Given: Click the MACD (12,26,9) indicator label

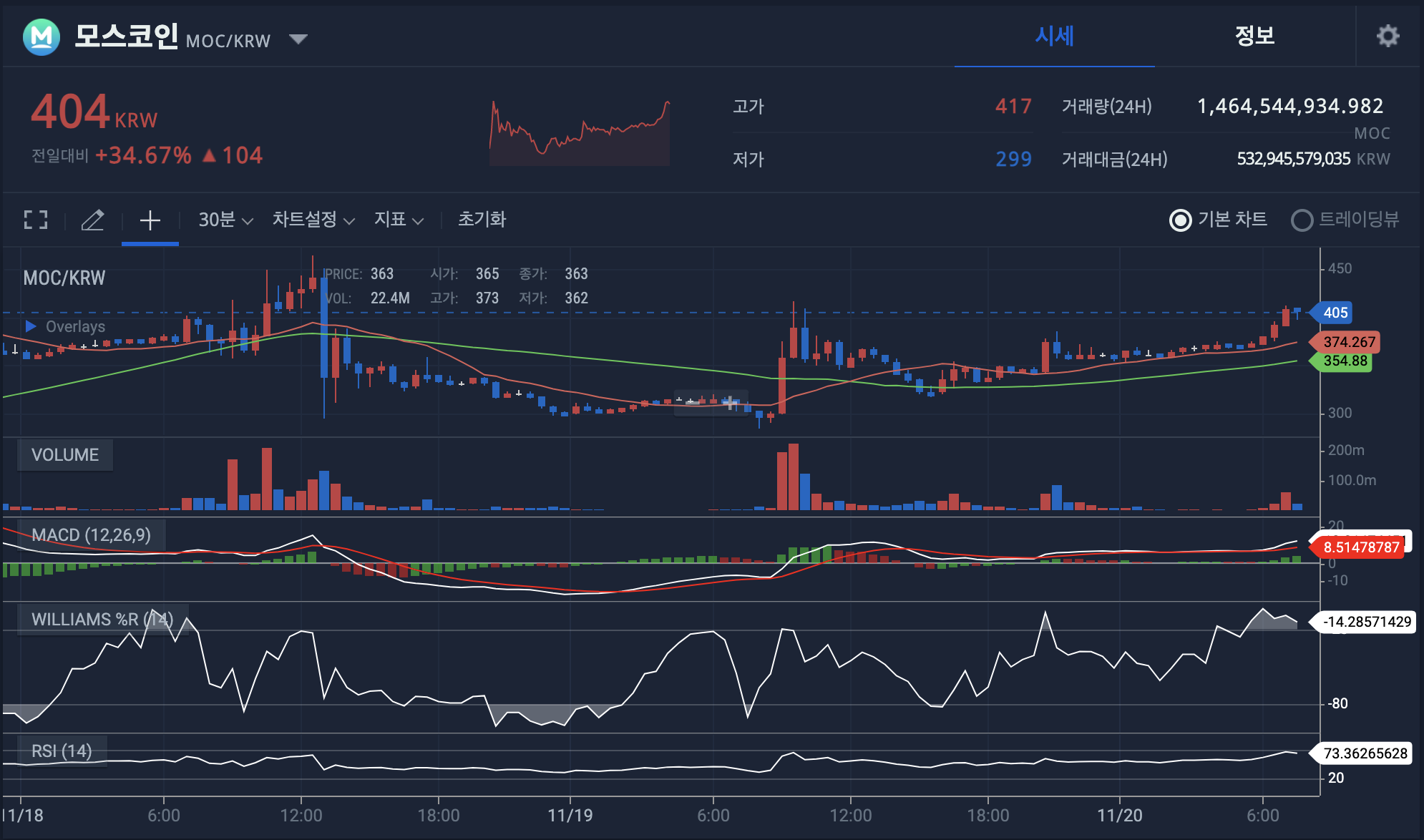Looking at the screenshot, I should 91,535.
